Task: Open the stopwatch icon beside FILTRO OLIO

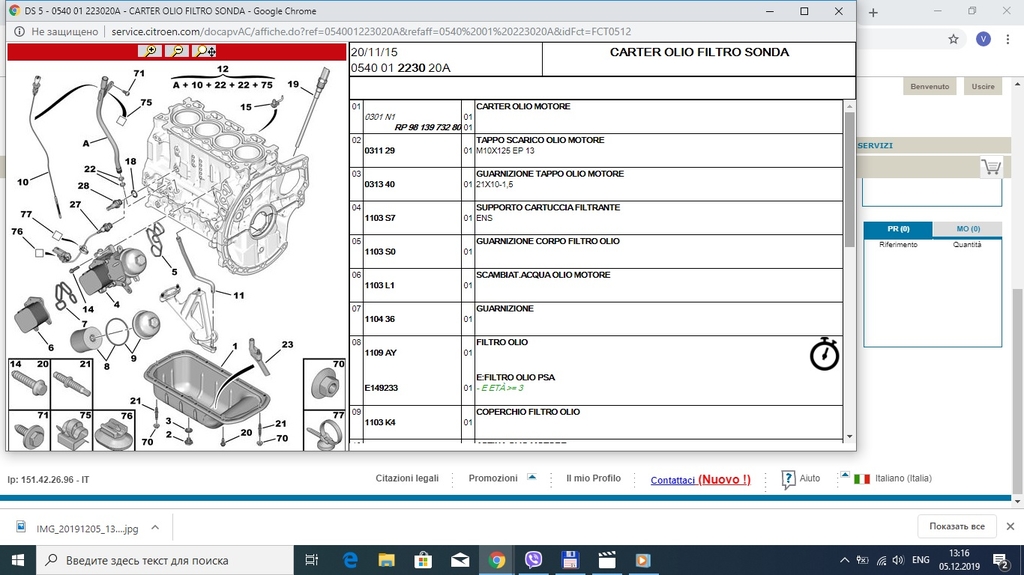Action: pyautogui.click(x=824, y=354)
